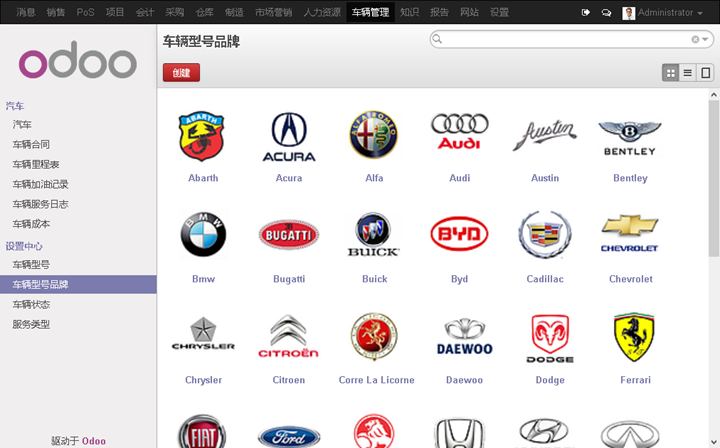The image size is (720, 448).
Task: Click the Ferrari prancing horse logo
Action: [634, 337]
